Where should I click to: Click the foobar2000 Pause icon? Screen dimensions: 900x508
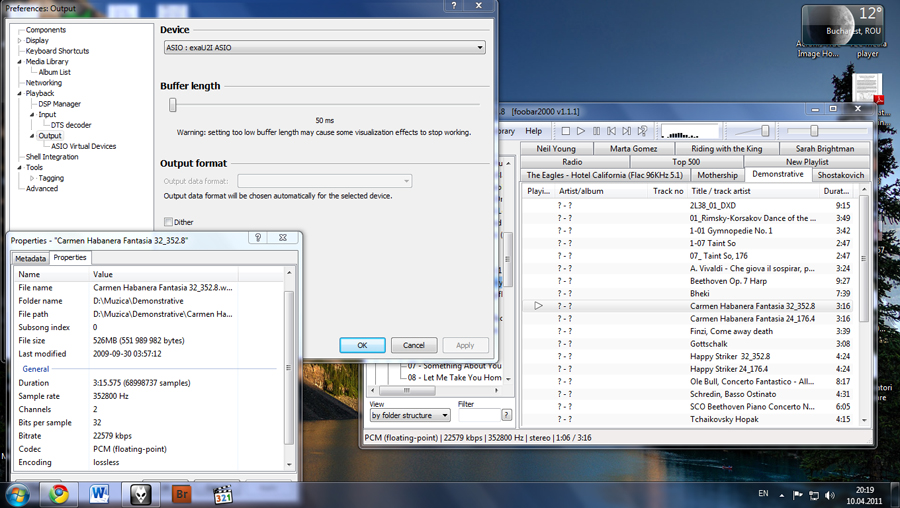[596, 131]
